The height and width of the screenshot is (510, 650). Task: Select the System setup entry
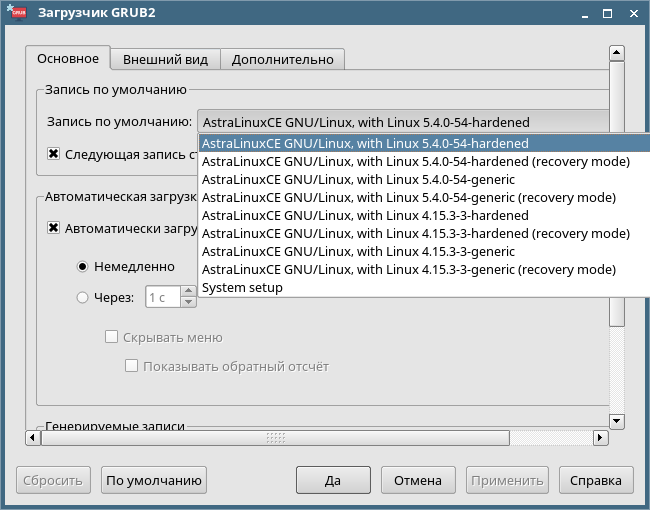tap(424, 288)
